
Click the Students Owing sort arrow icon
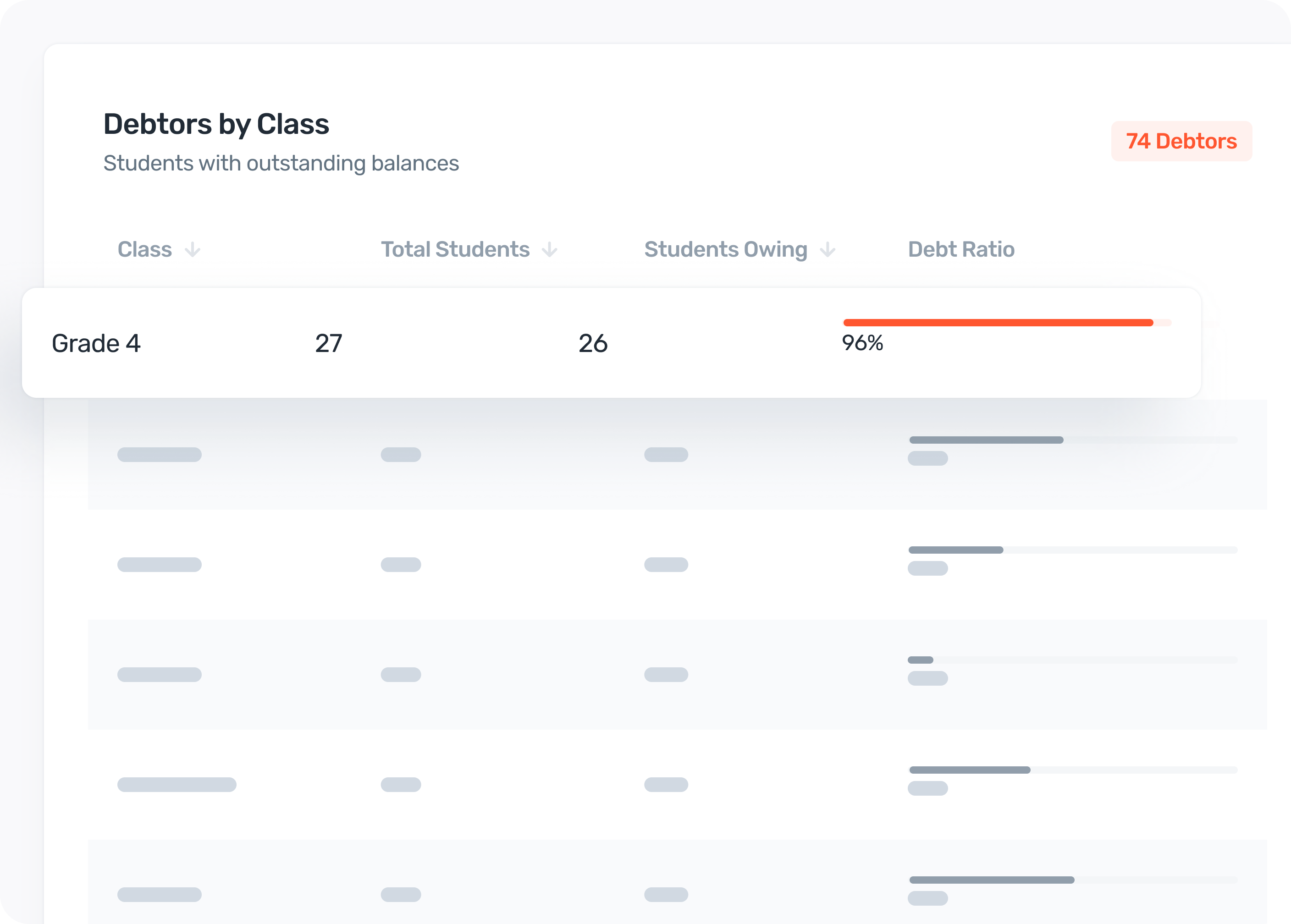point(828,250)
